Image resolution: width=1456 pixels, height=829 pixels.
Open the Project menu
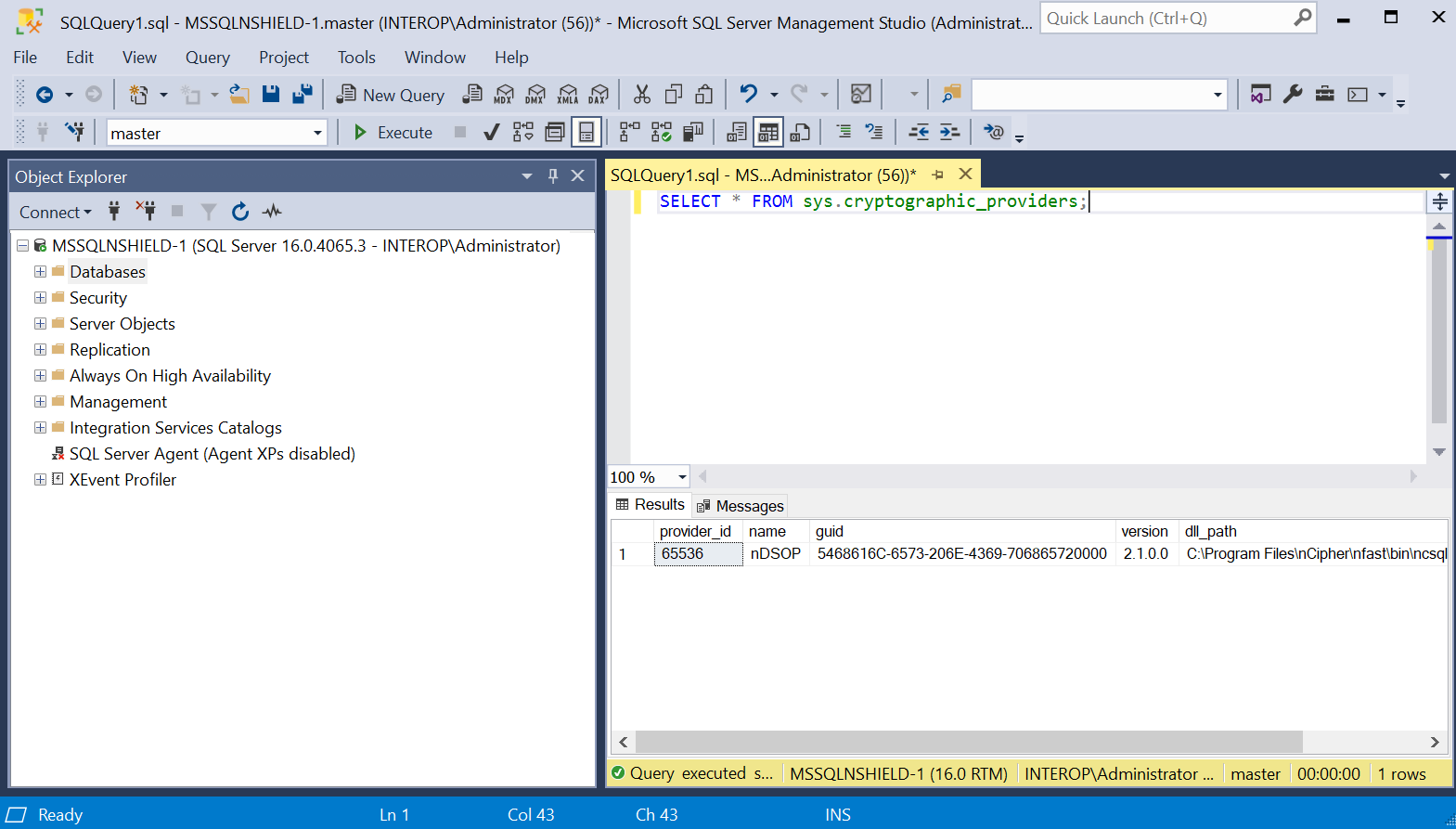(283, 58)
